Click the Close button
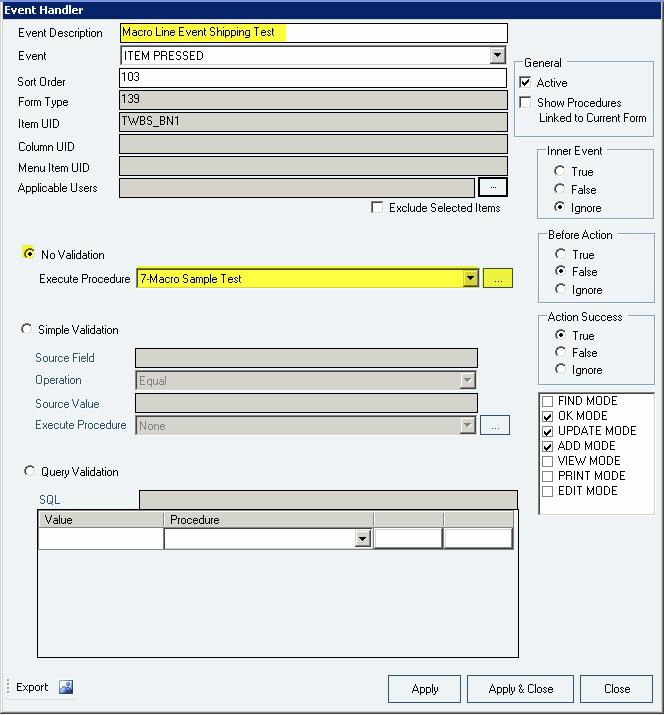This screenshot has width=664, height=715. point(617,689)
